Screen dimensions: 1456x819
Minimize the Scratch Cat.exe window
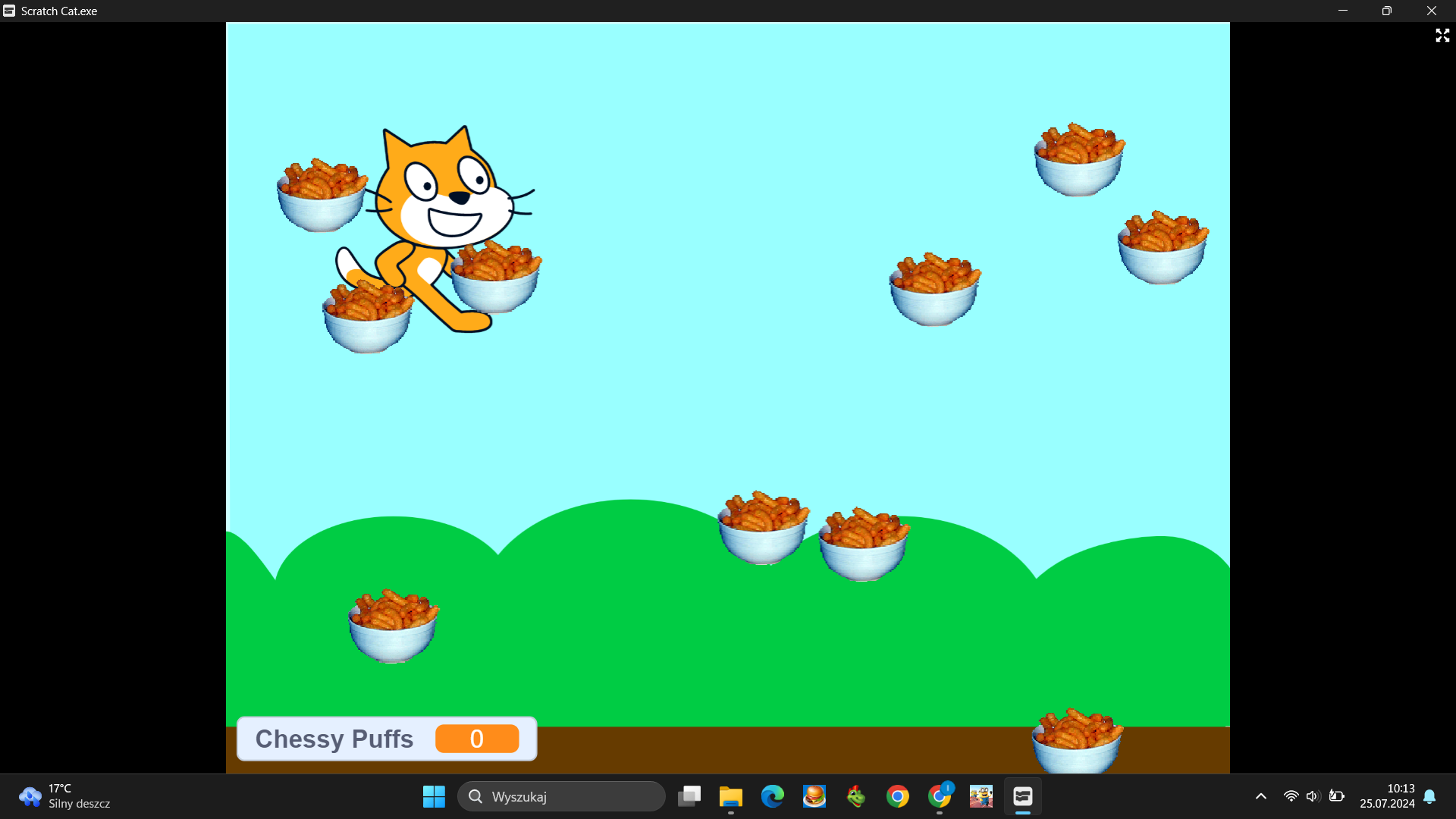[x=1343, y=11]
